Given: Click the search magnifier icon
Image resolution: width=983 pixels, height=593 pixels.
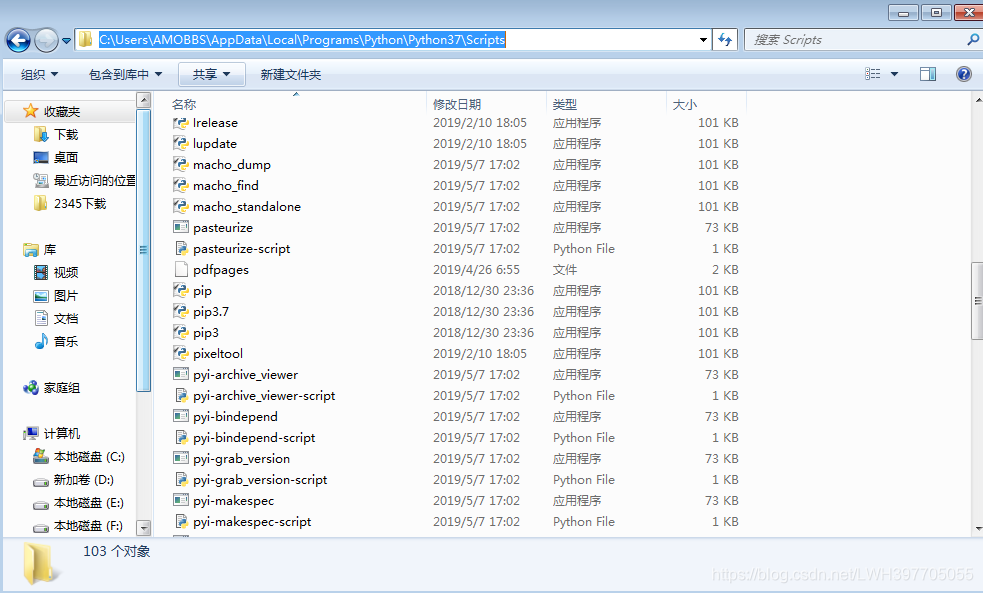Looking at the screenshot, I should pos(973,39).
